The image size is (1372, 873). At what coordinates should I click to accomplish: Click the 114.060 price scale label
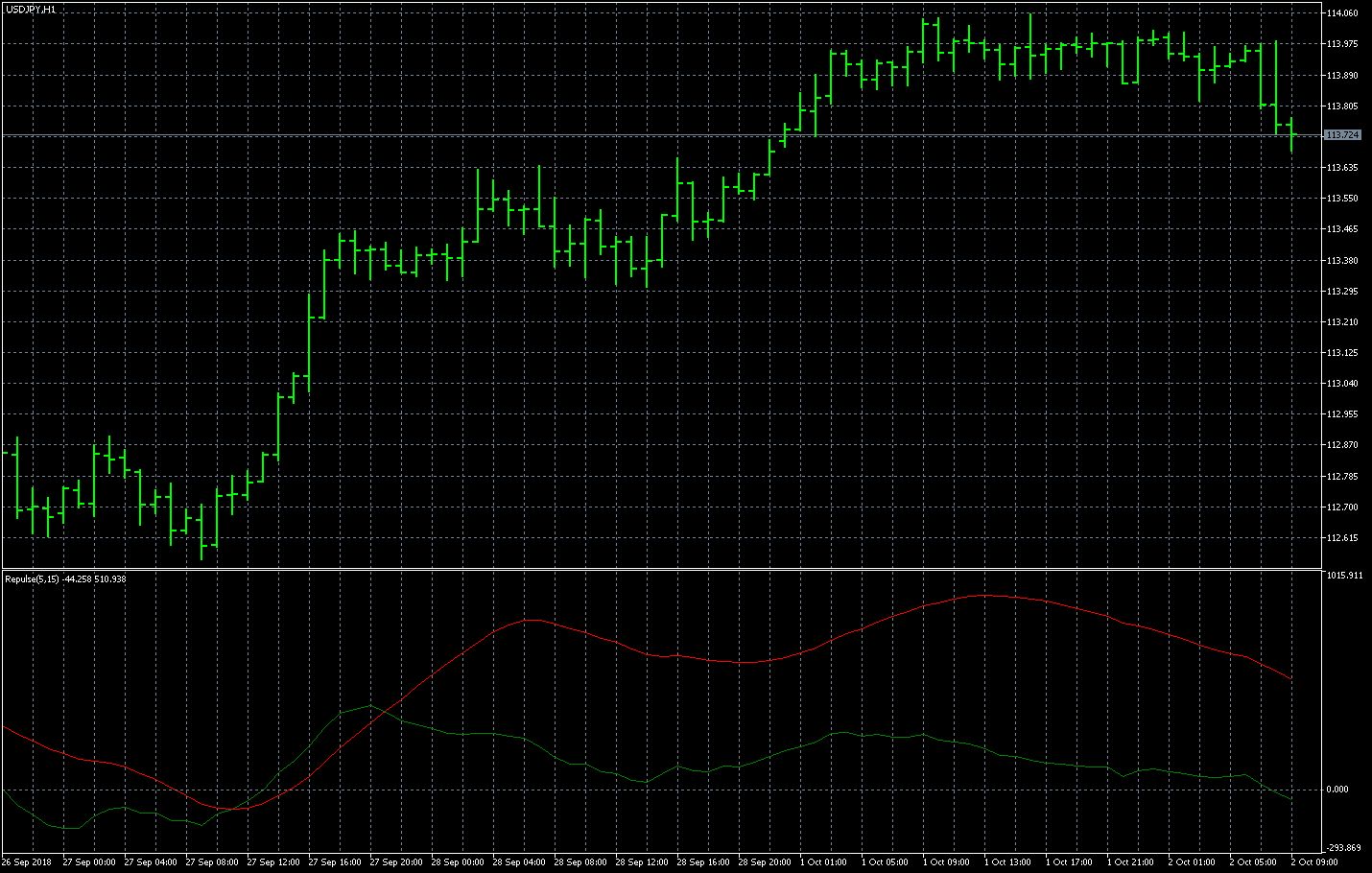tap(1342, 13)
